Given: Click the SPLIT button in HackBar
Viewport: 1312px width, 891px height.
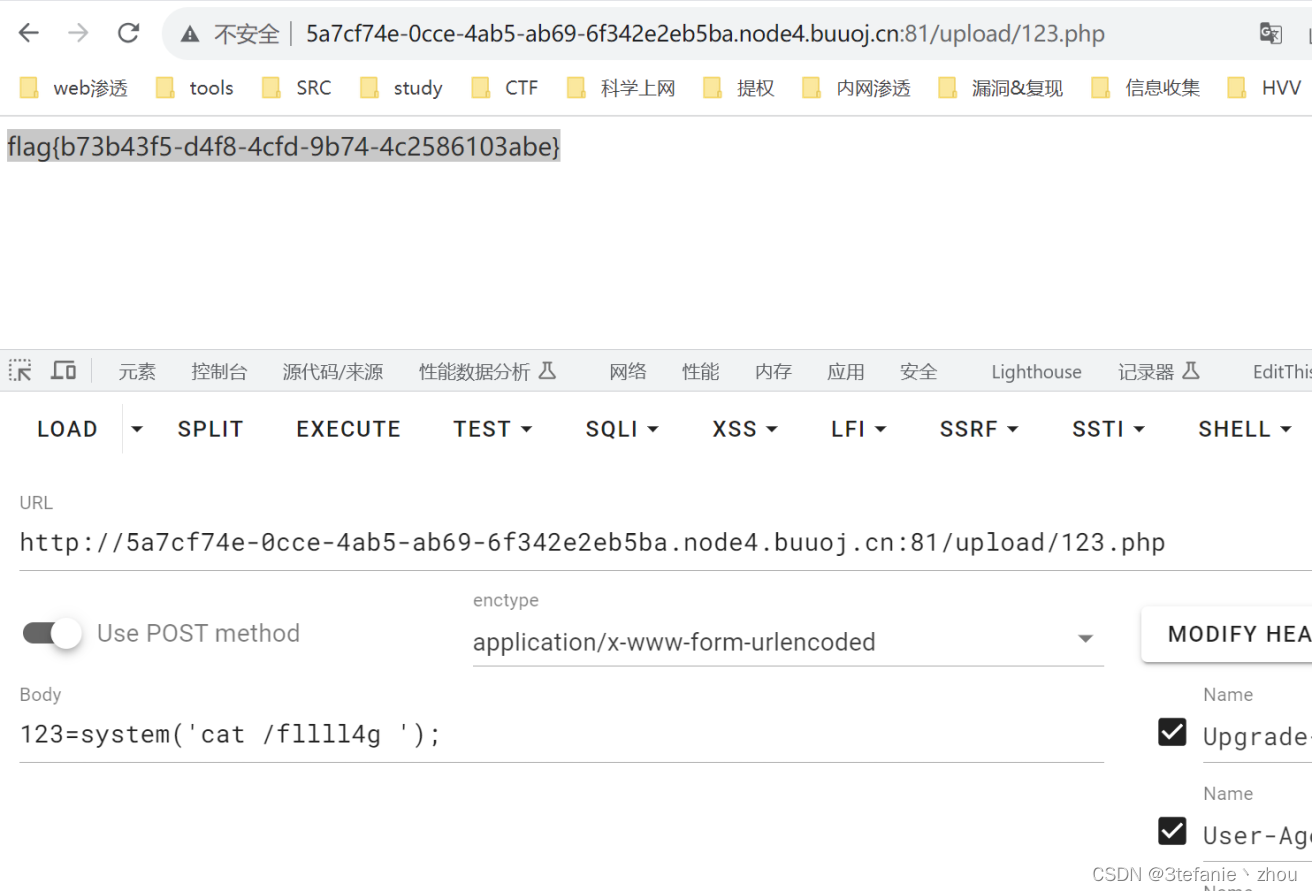Looking at the screenshot, I should tap(210, 429).
